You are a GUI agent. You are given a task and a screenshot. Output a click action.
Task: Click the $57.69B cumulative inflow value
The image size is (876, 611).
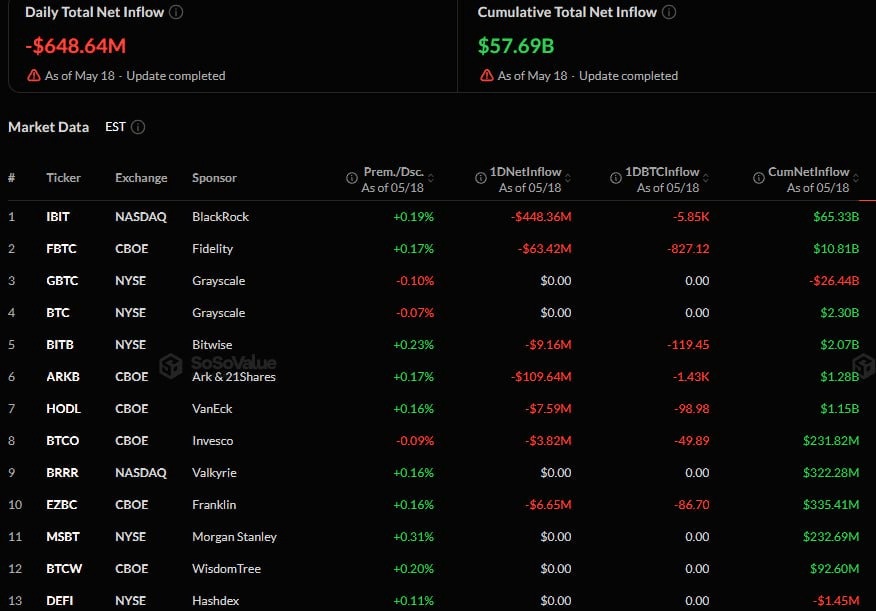[x=516, y=46]
